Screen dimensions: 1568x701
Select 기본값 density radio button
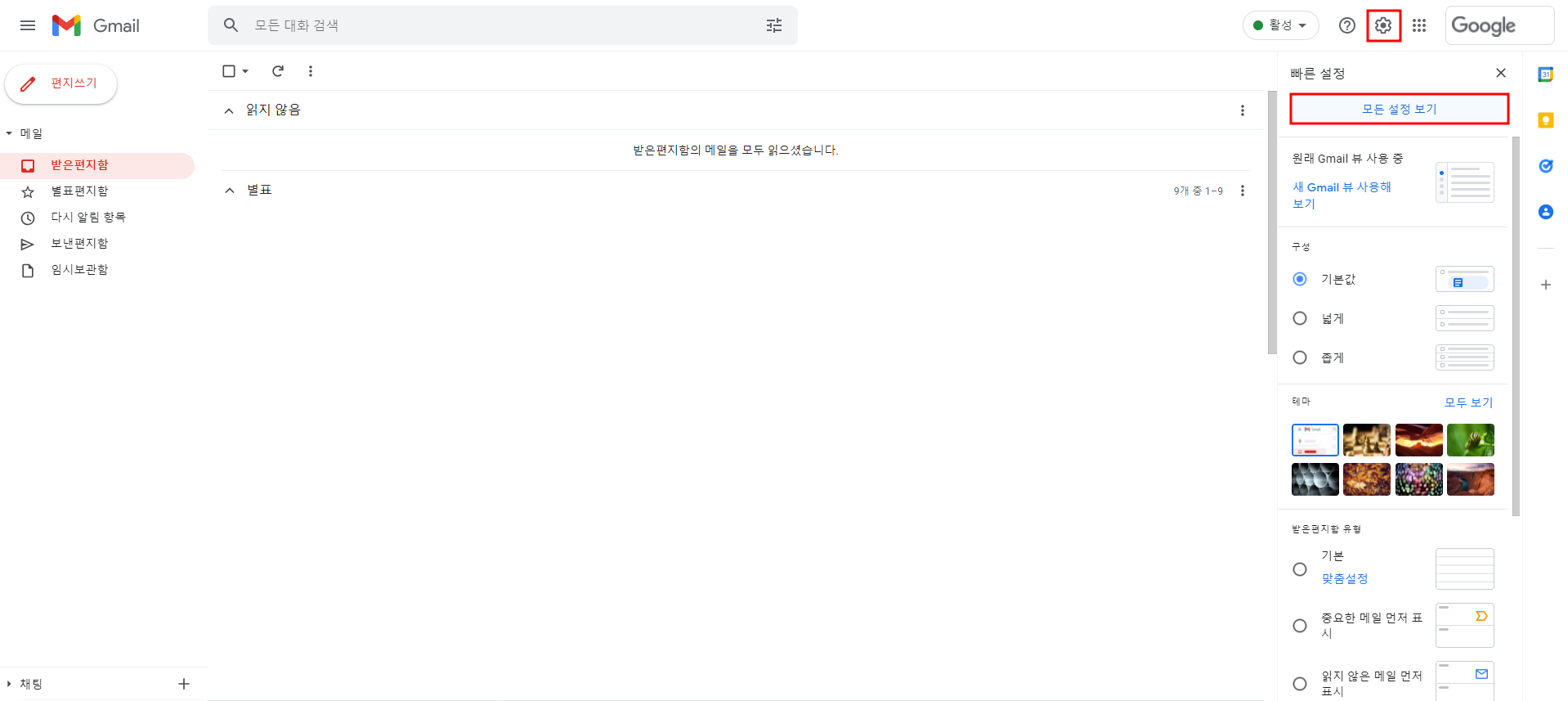(1300, 279)
